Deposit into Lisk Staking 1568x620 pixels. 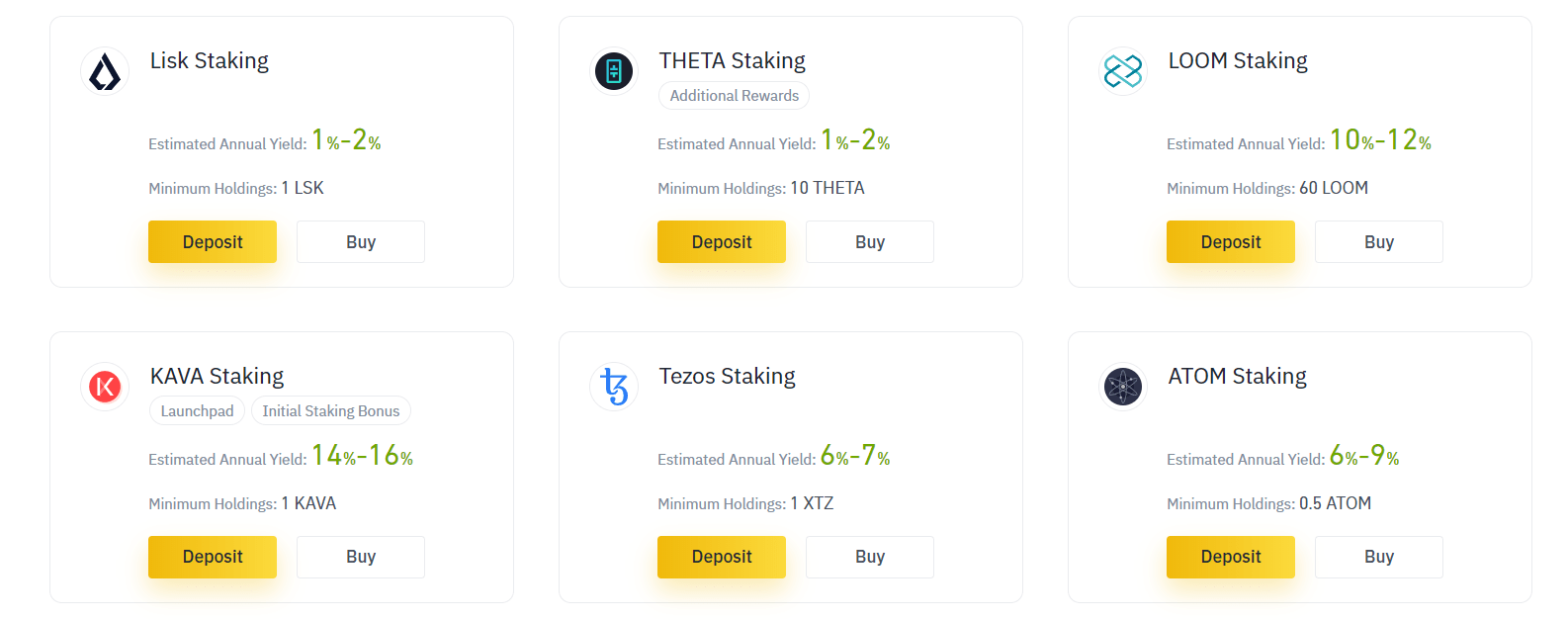213,242
